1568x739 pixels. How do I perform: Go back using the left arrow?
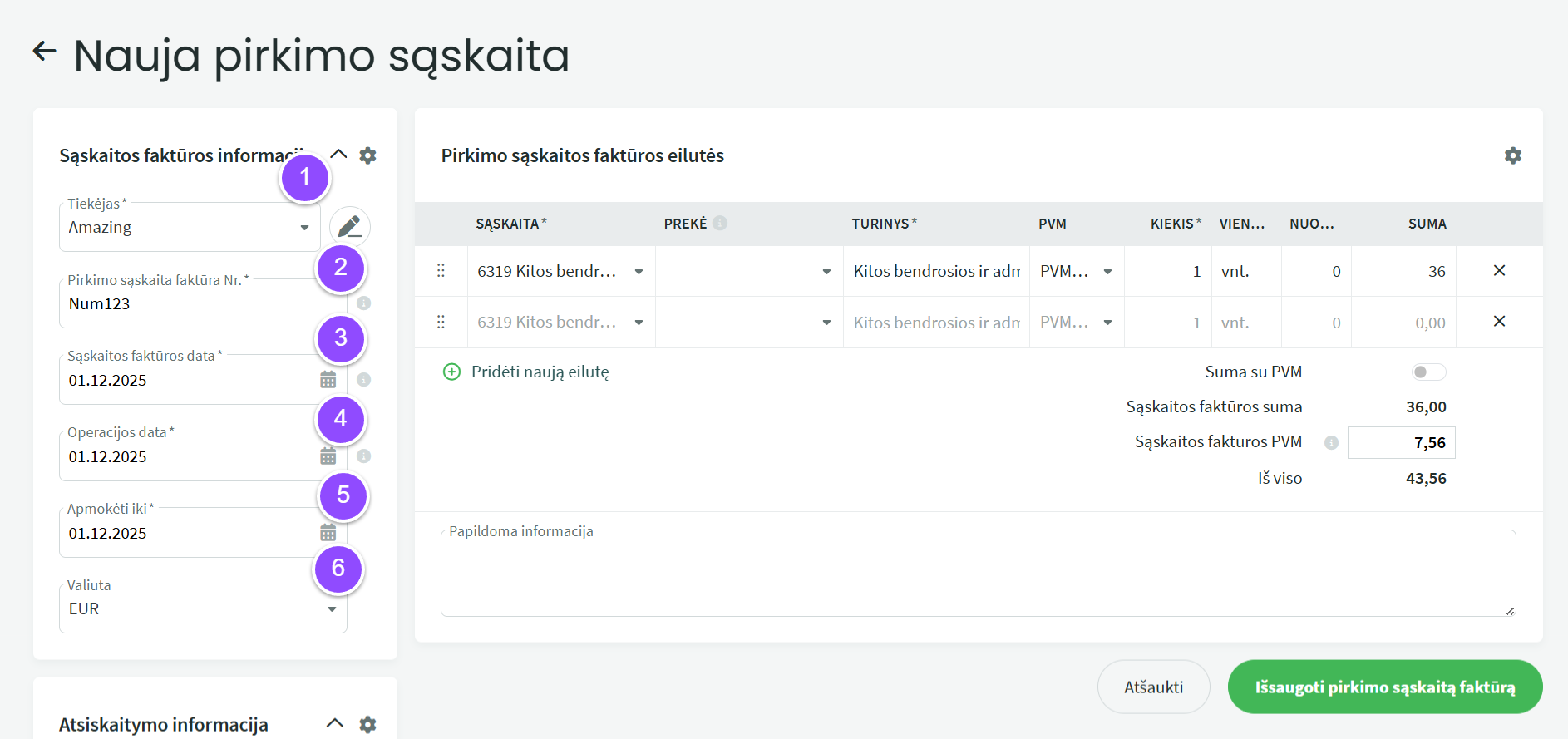click(44, 52)
